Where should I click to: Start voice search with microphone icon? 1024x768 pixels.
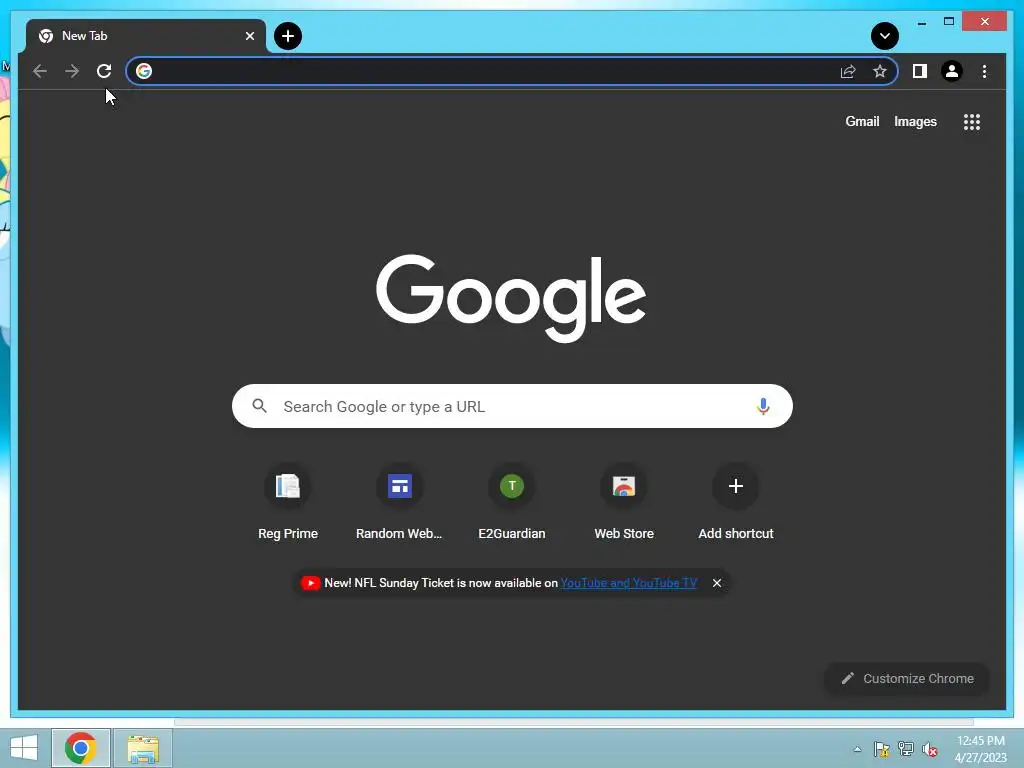tap(763, 406)
